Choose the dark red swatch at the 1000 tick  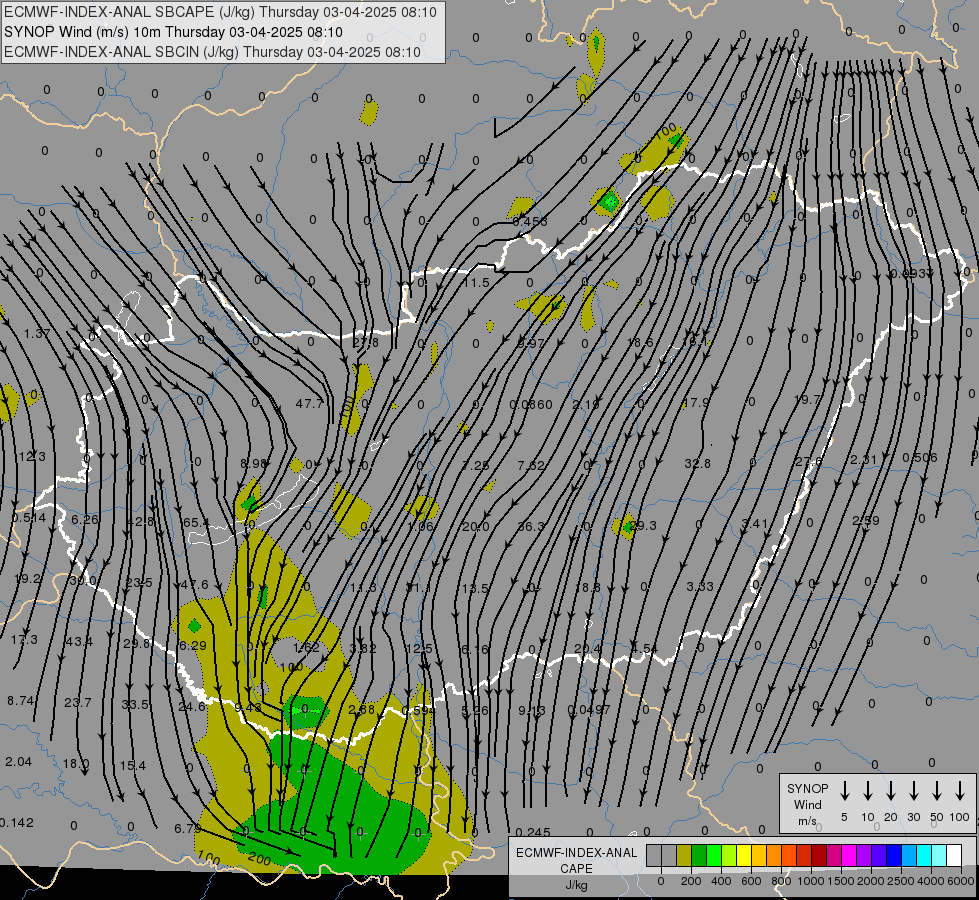(x=819, y=856)
